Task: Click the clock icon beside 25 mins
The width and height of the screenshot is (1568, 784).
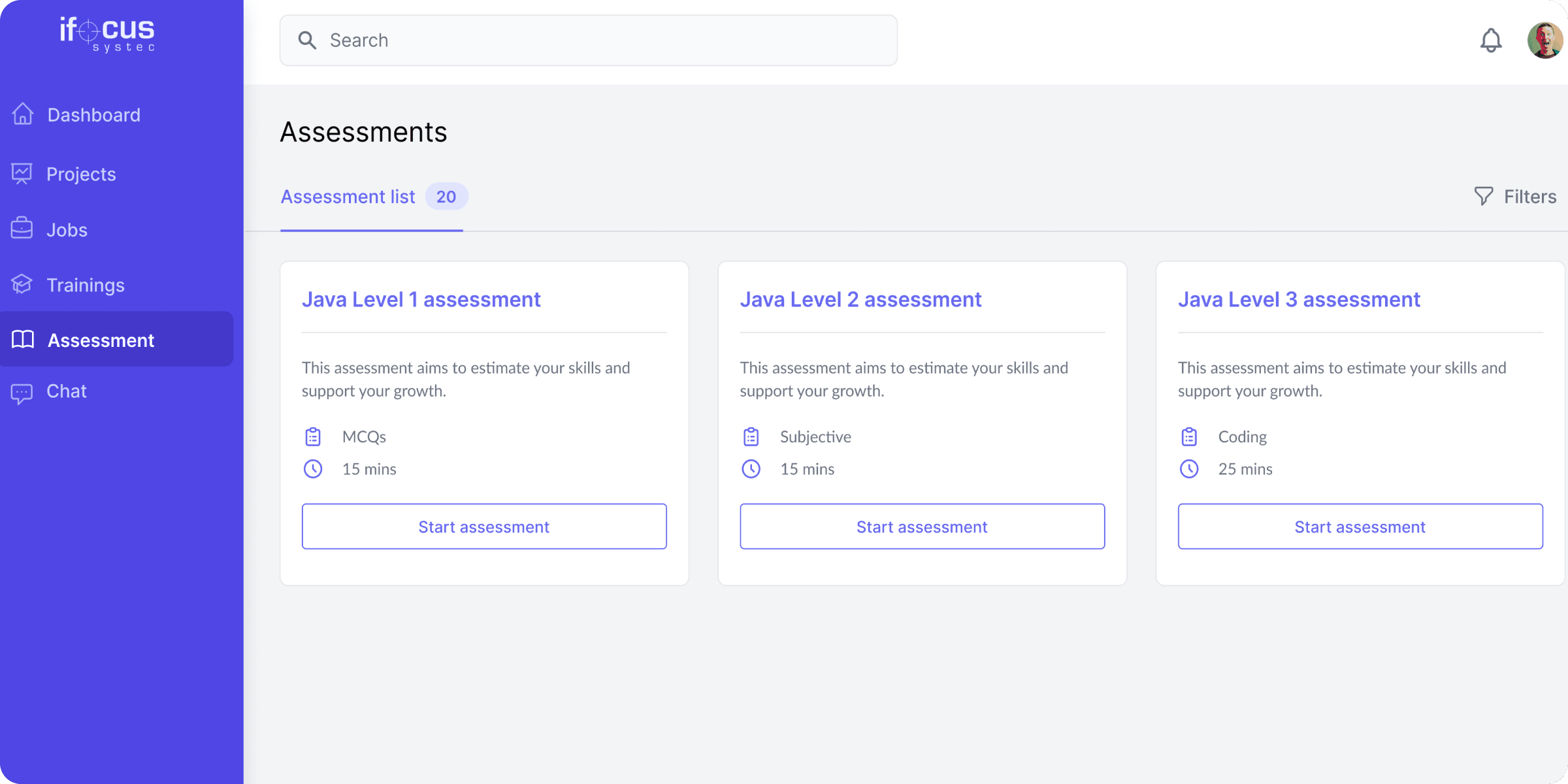Action: pyautogui.click(x=1189, y=469)
